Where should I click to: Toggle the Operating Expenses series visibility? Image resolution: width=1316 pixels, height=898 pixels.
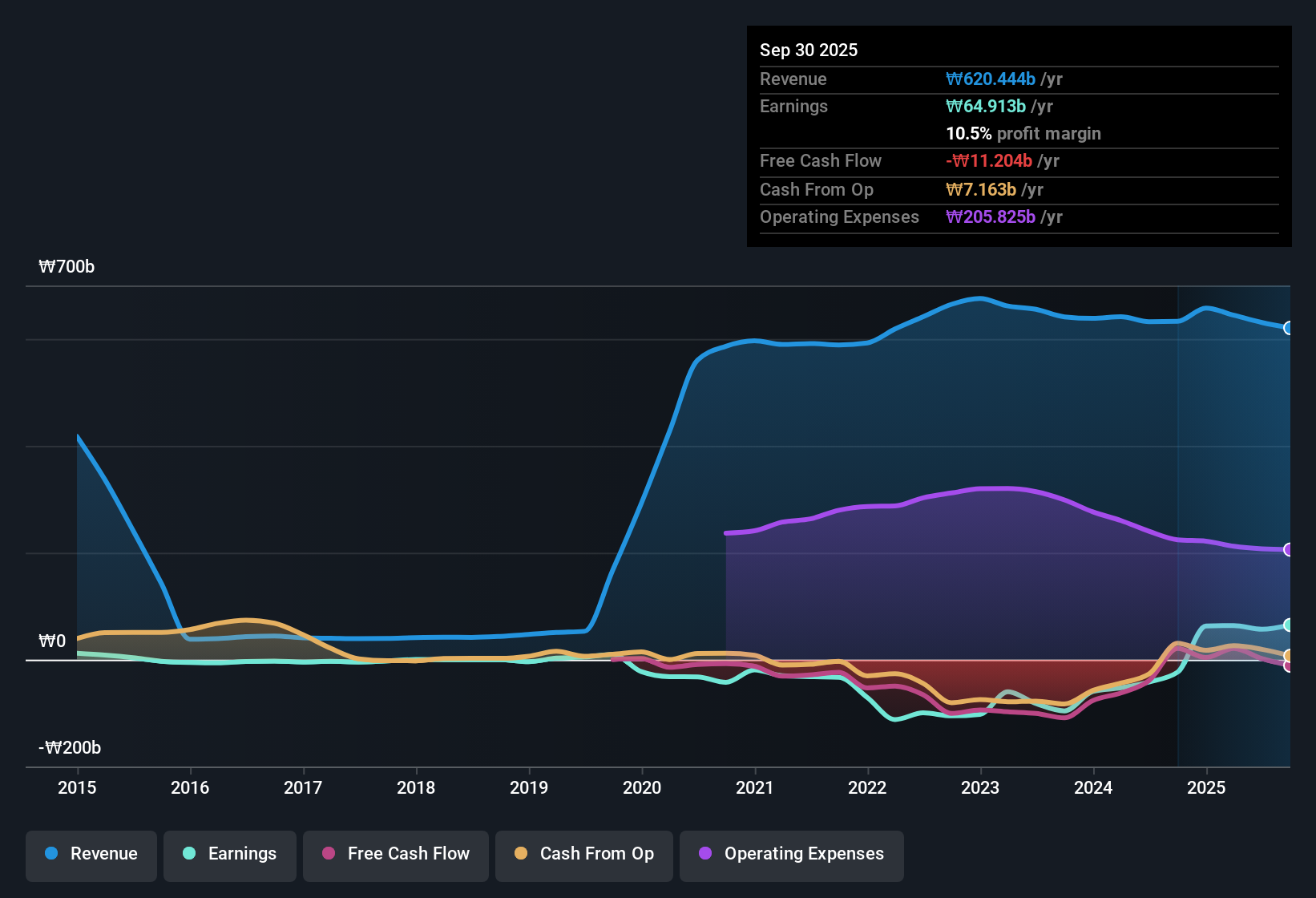click(x=791, y=854)
